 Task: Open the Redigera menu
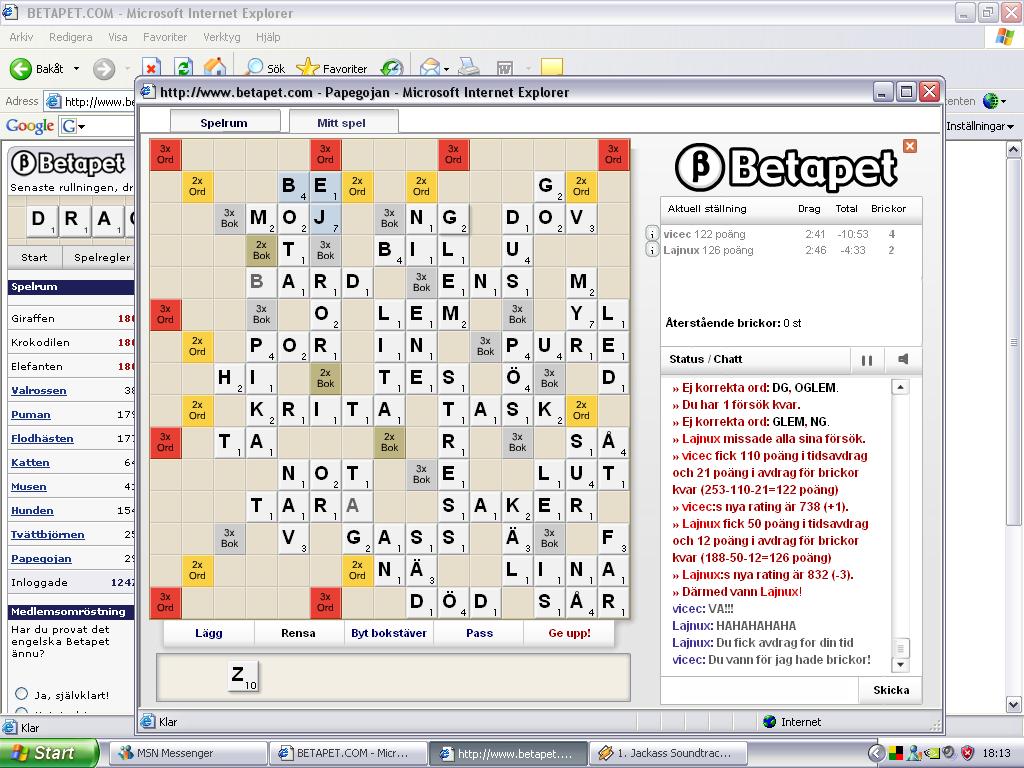71,37
